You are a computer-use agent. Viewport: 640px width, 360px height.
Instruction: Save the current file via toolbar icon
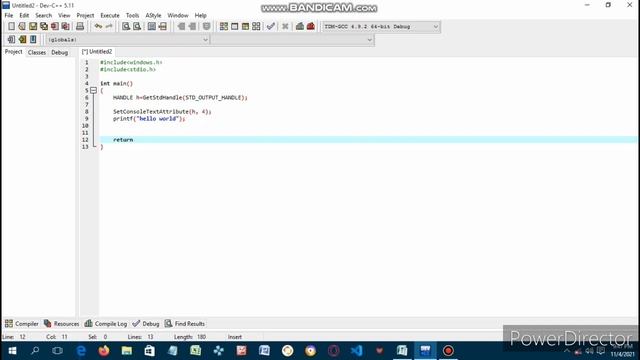[x=33, y=26]
